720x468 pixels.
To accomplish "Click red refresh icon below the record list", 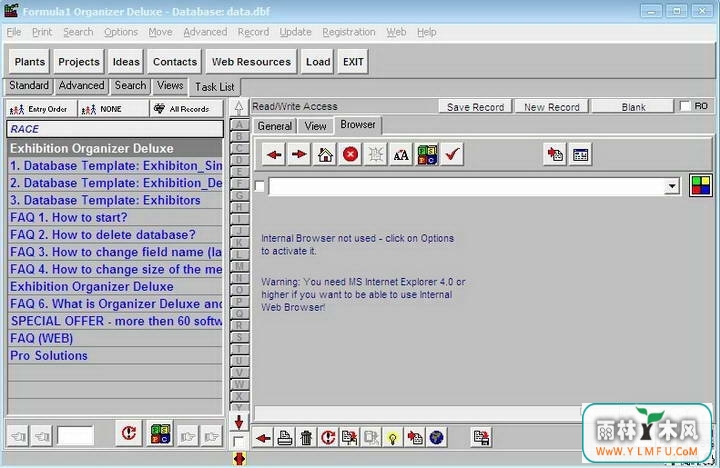I will pyautogui.click(x=129, y=433).
